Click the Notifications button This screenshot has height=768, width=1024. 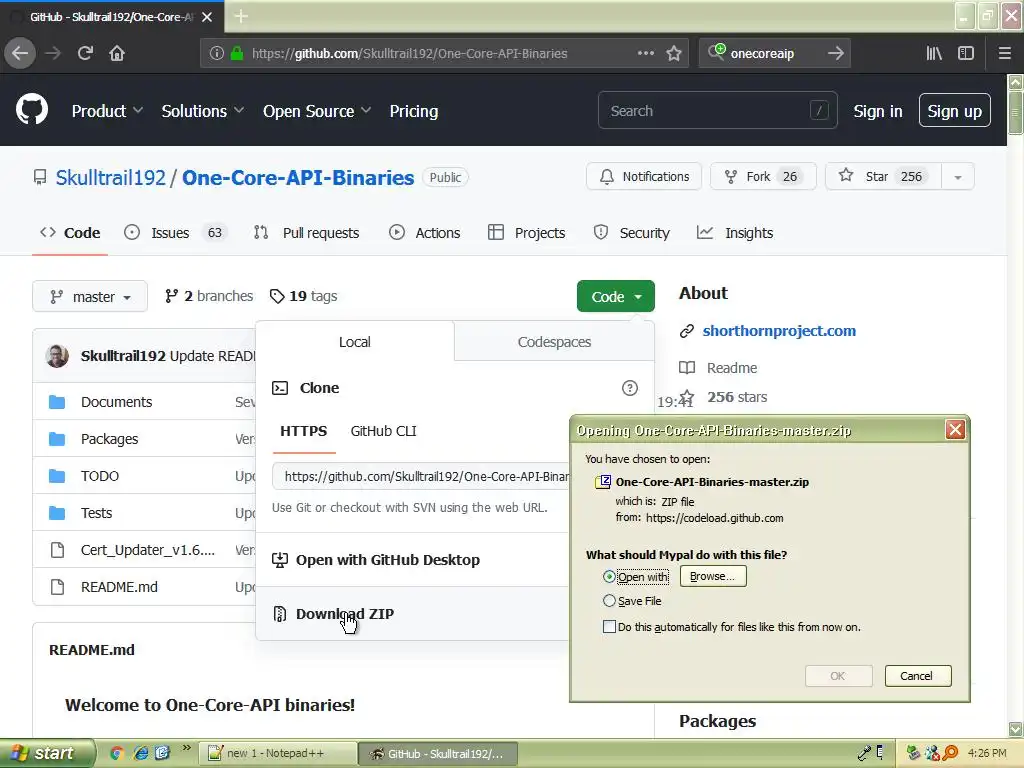click(x=644, y=176)
